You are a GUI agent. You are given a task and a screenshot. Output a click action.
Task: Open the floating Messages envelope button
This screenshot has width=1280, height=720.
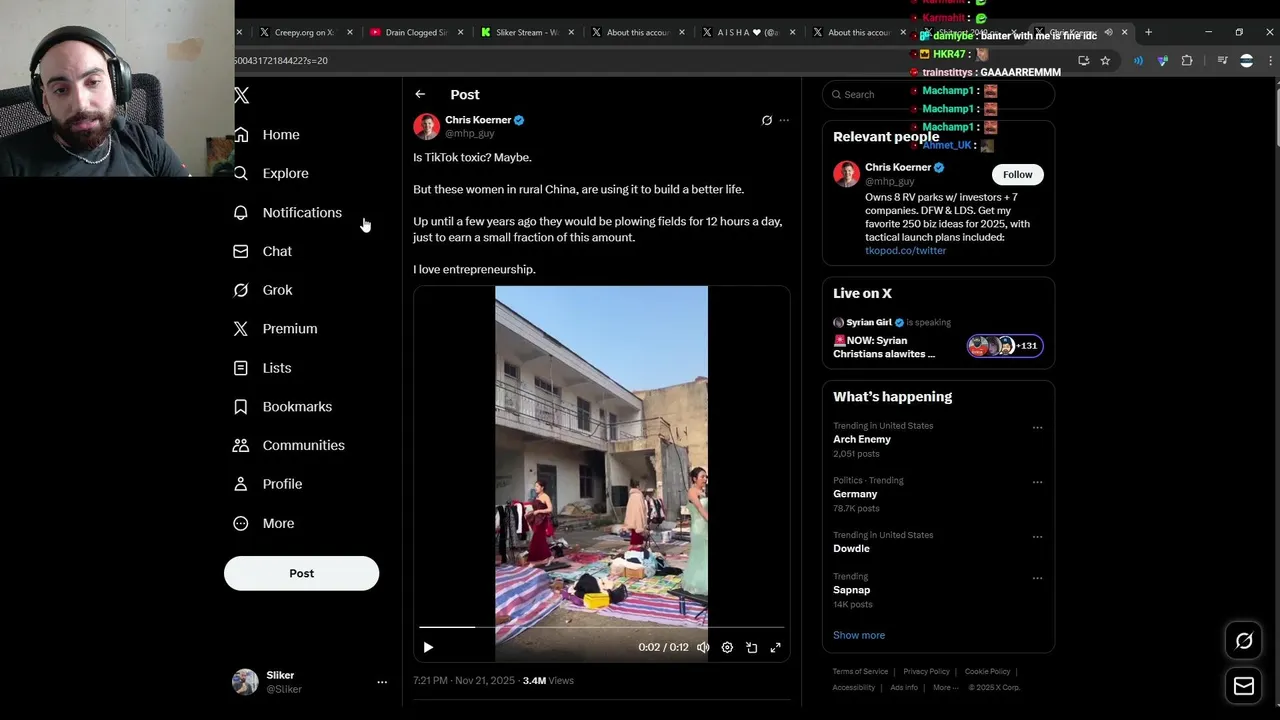1244,686
